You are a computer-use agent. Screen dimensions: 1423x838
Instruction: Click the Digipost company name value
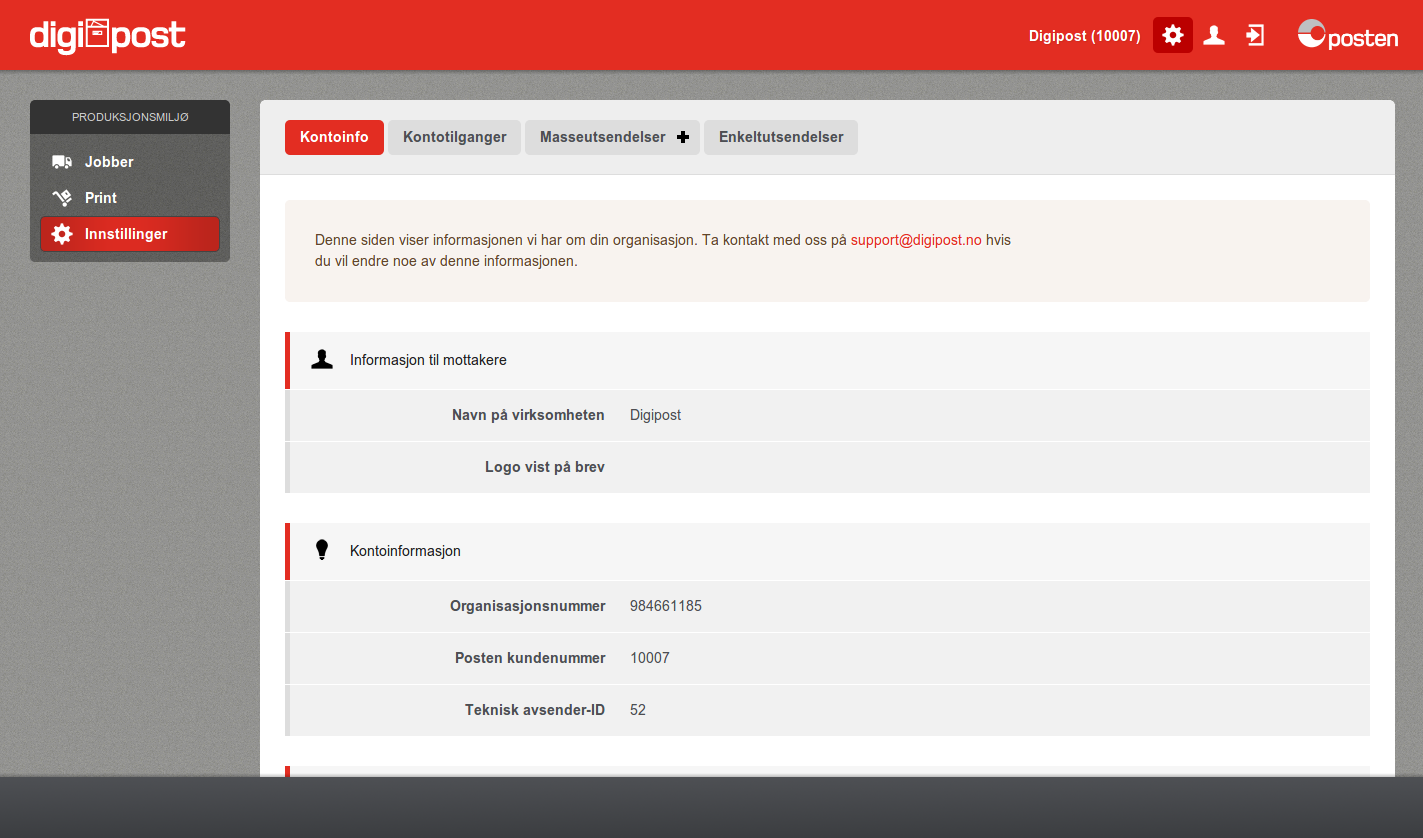coord(655,415)
